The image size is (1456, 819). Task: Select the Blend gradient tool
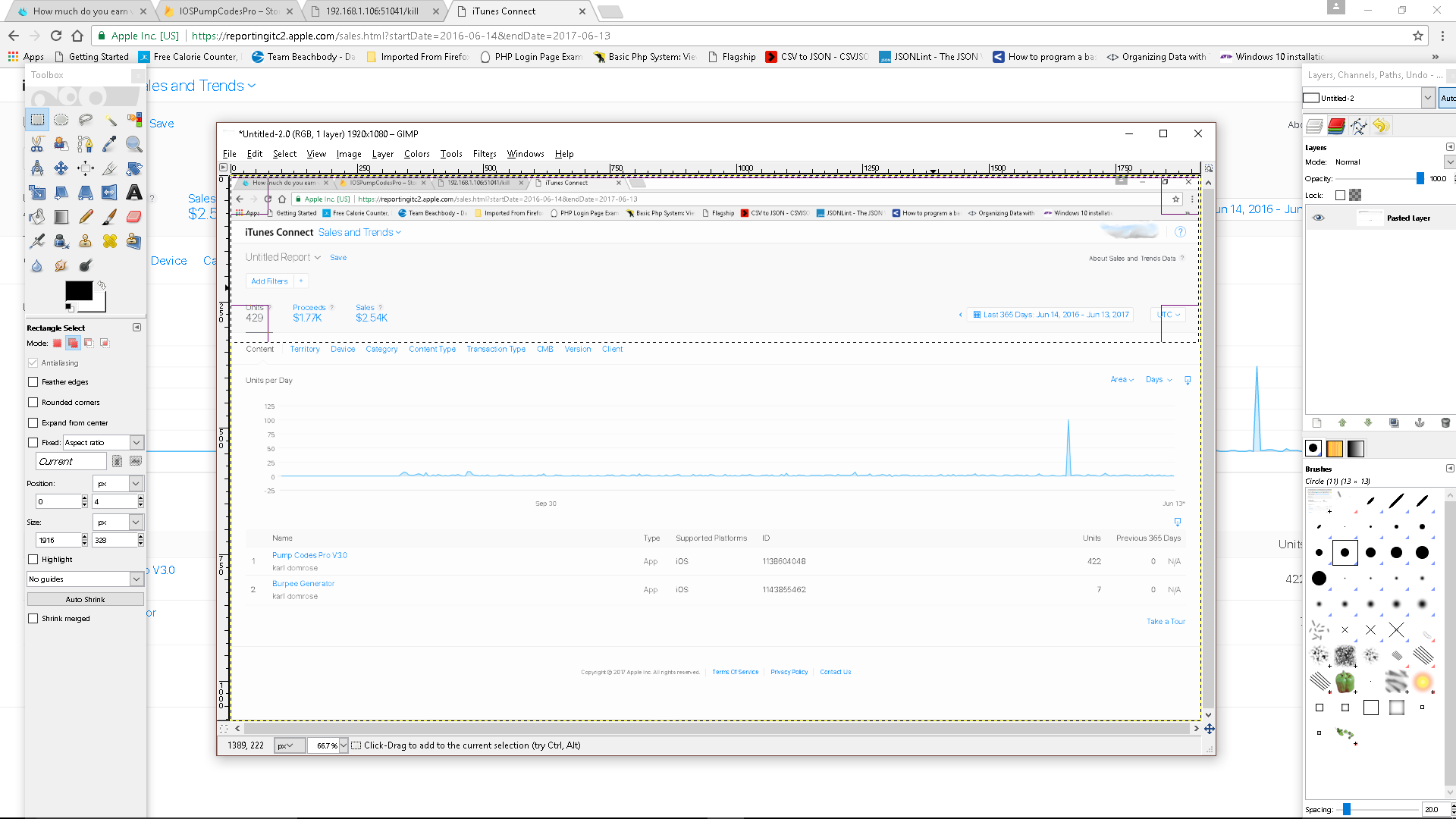(x=61, y=217)
